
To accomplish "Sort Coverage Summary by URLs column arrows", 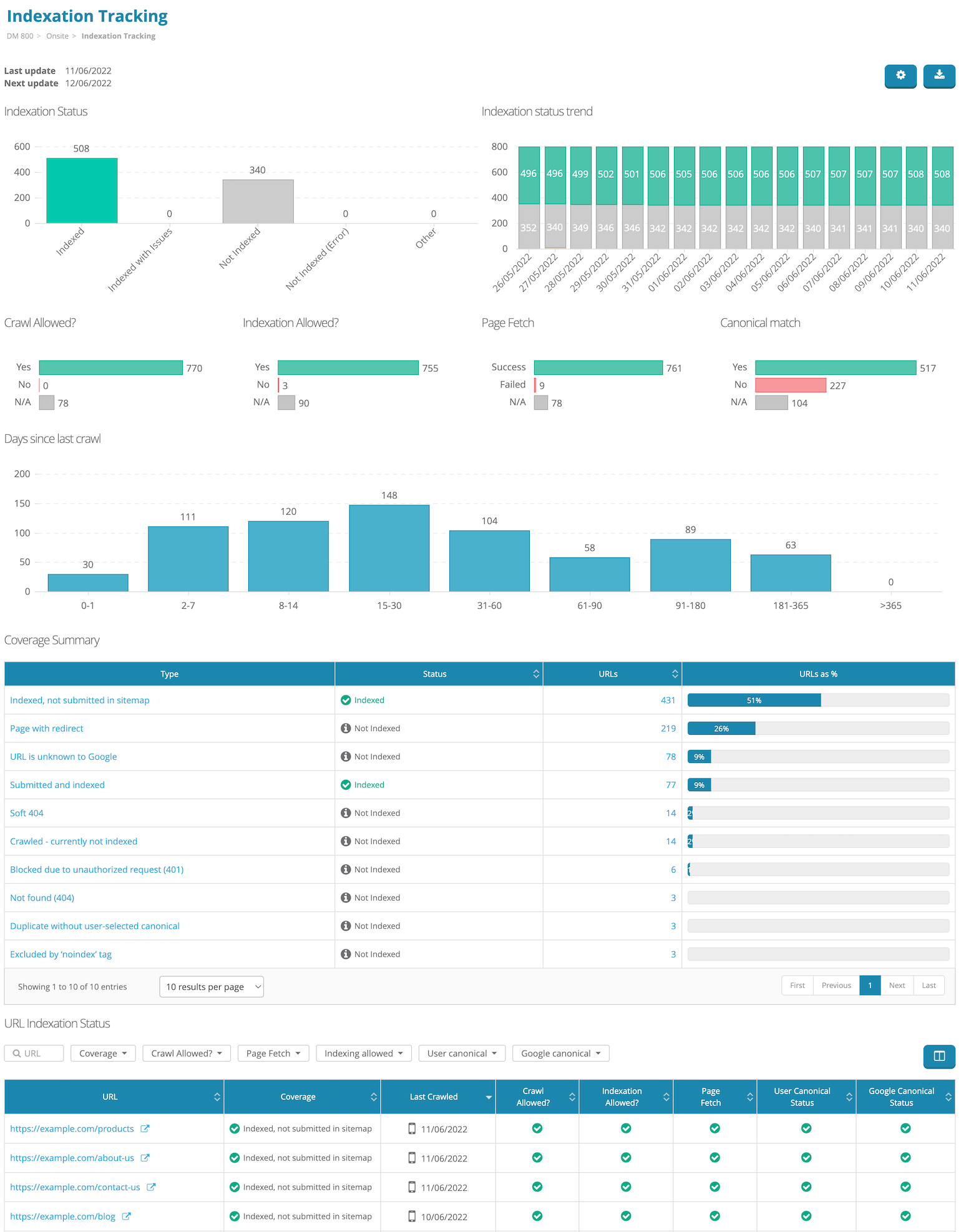I will 675,674.
